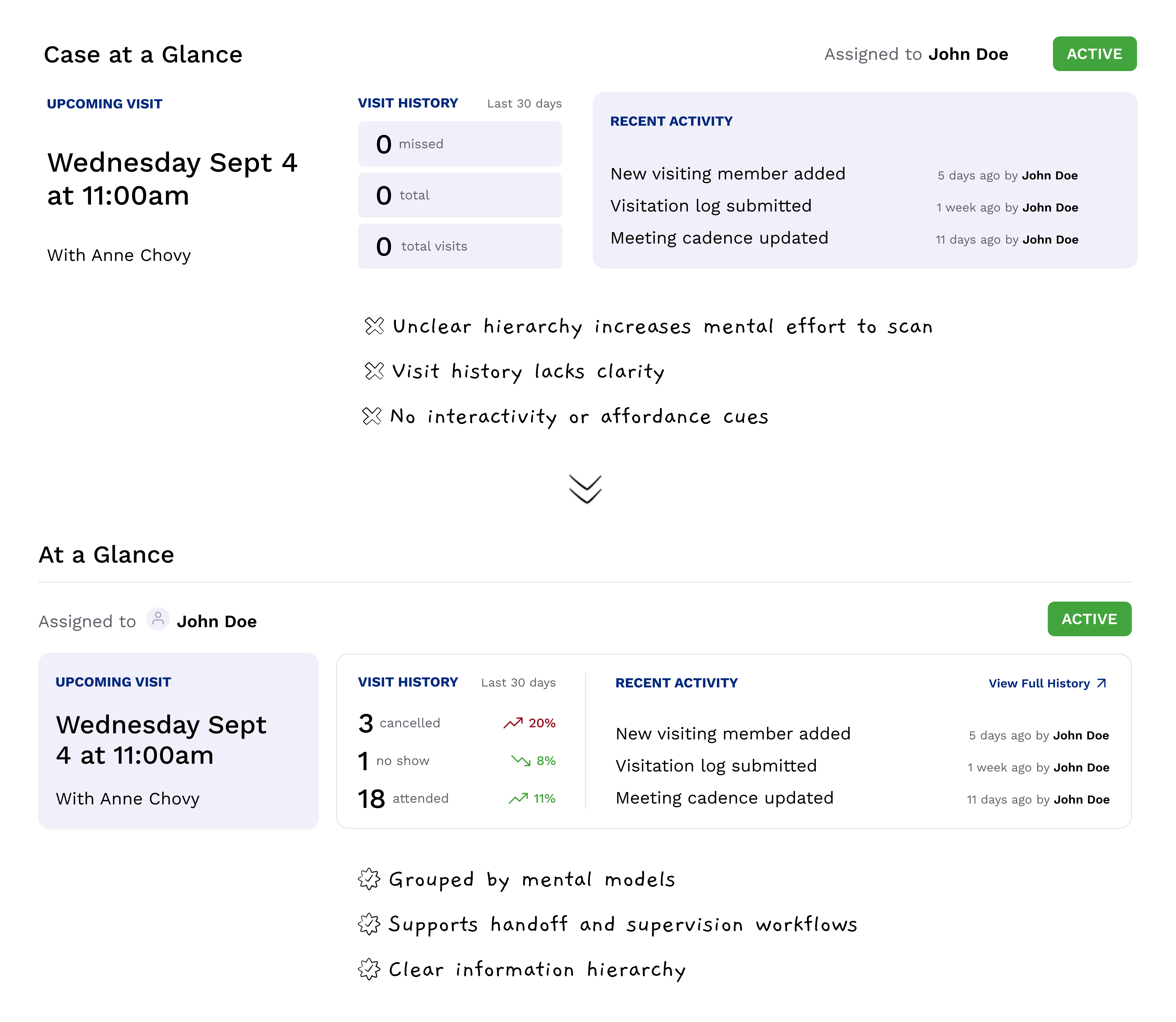Click the ACTIVE badge in the Assigned to row under At a Glance

1089,619
